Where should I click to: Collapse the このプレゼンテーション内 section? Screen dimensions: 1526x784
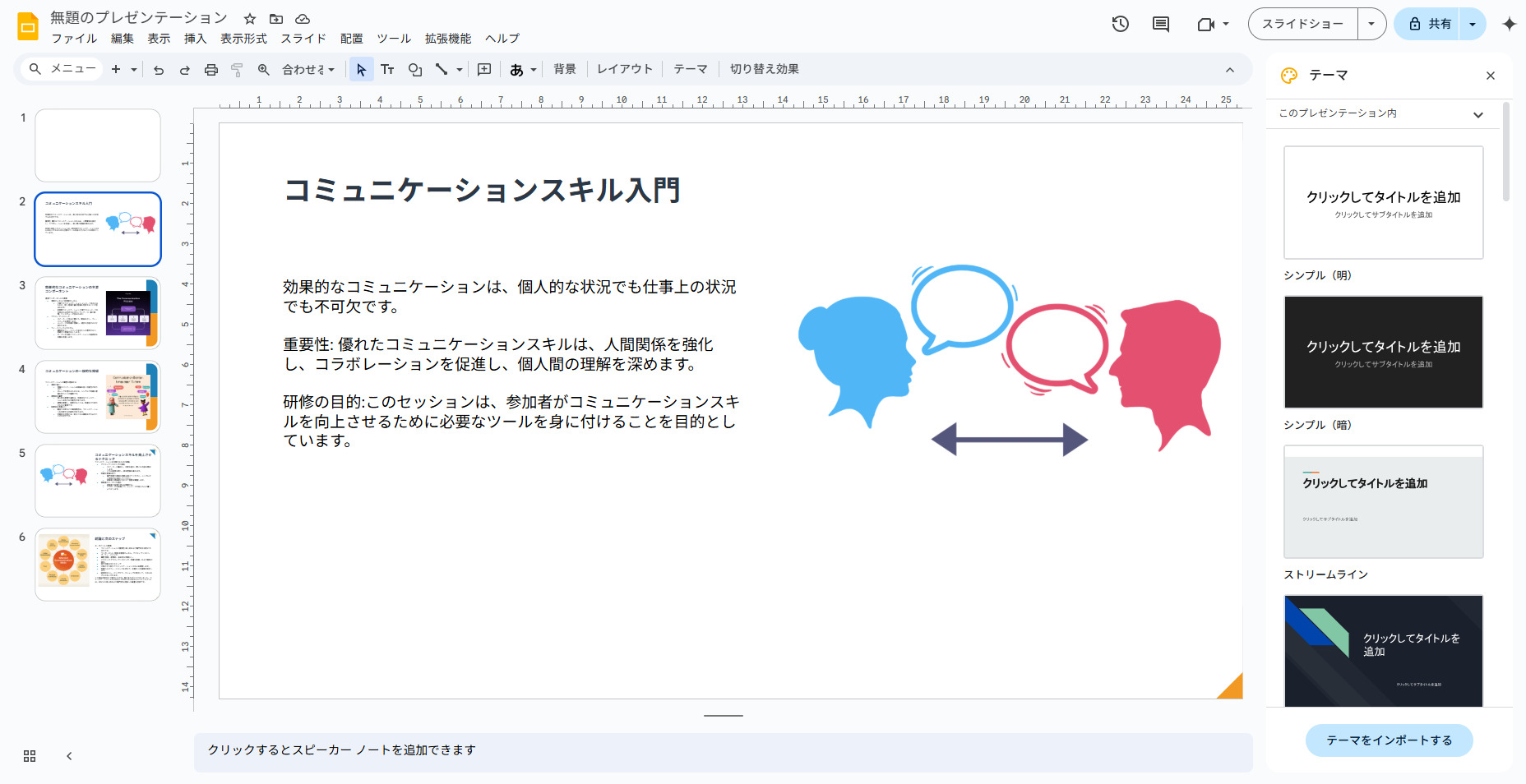[x=1478, y=114]
